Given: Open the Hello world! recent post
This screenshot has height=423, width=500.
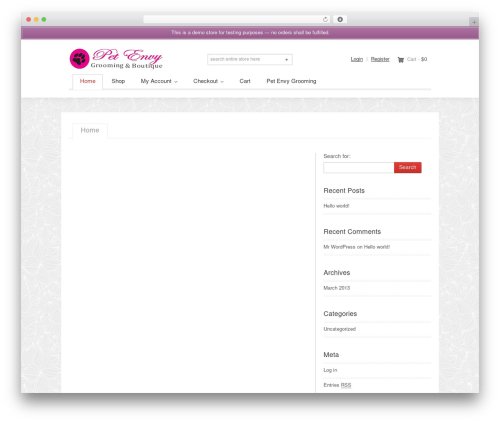Looking at the screenshot, I should tap(336, 206).
